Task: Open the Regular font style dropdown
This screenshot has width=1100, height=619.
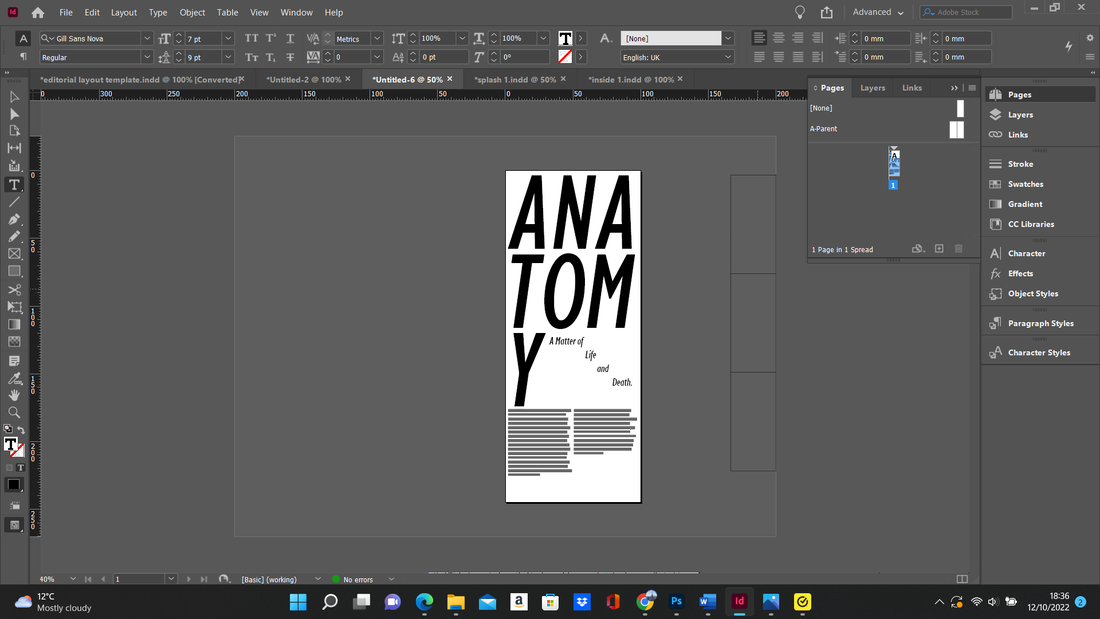Action: (147, 58)
